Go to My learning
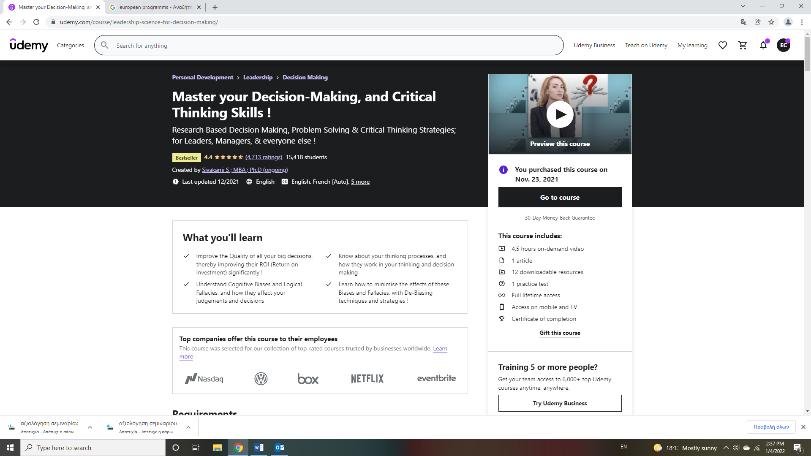 692,45
